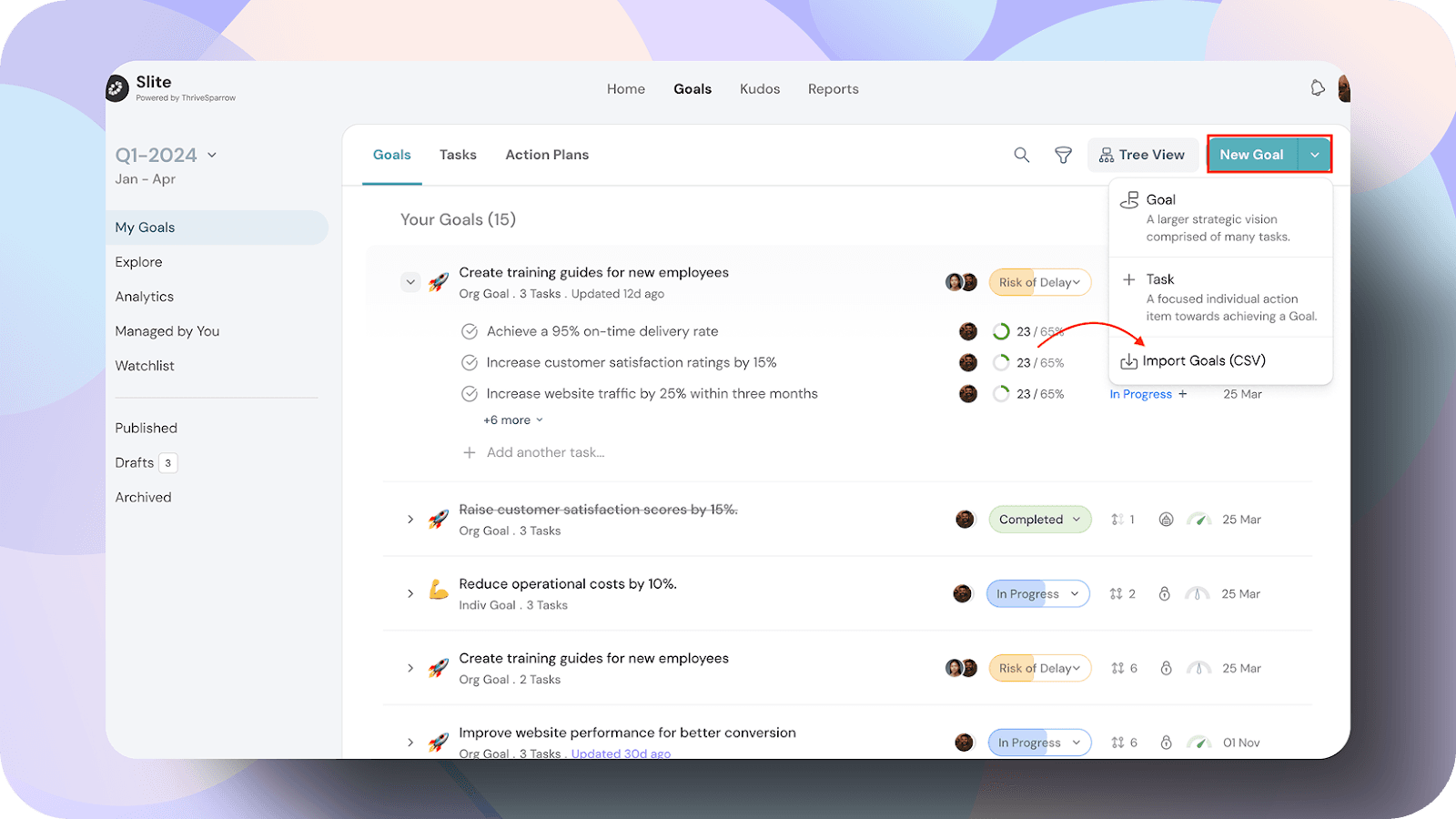Open the filter funnel icon

pos(1063,155)
